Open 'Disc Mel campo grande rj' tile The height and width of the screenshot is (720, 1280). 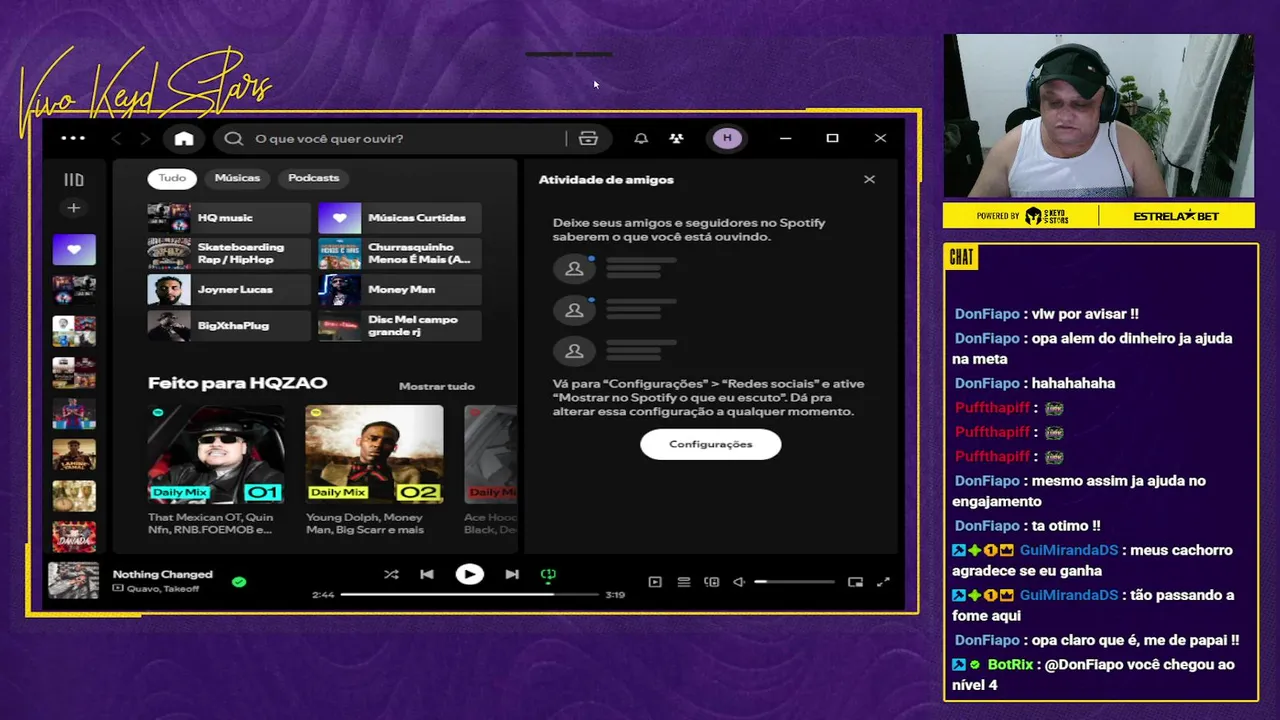click(x=399, y=326)
